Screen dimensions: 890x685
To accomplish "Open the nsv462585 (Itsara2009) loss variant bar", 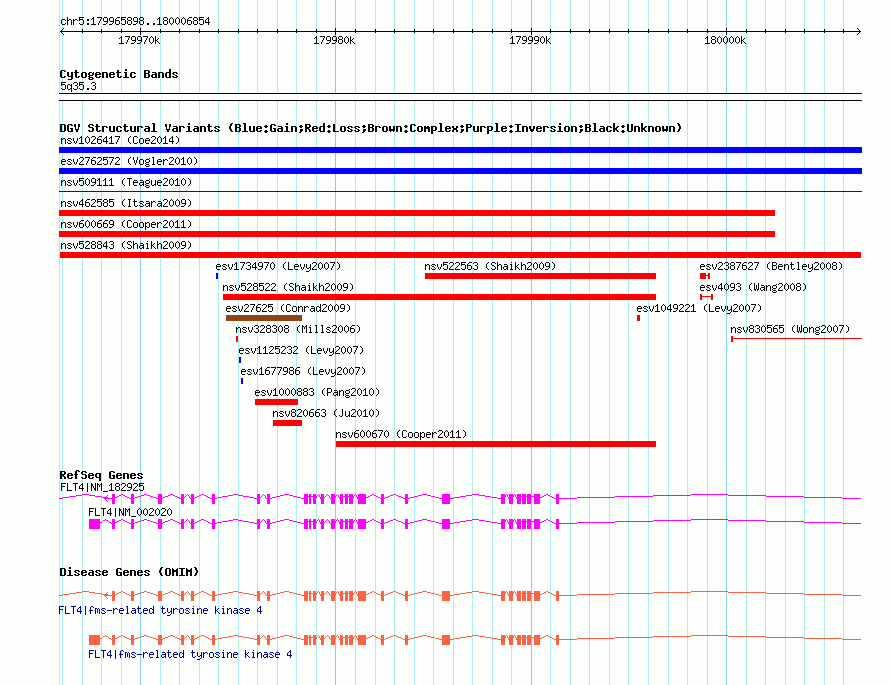I will (x=417, y=213).
